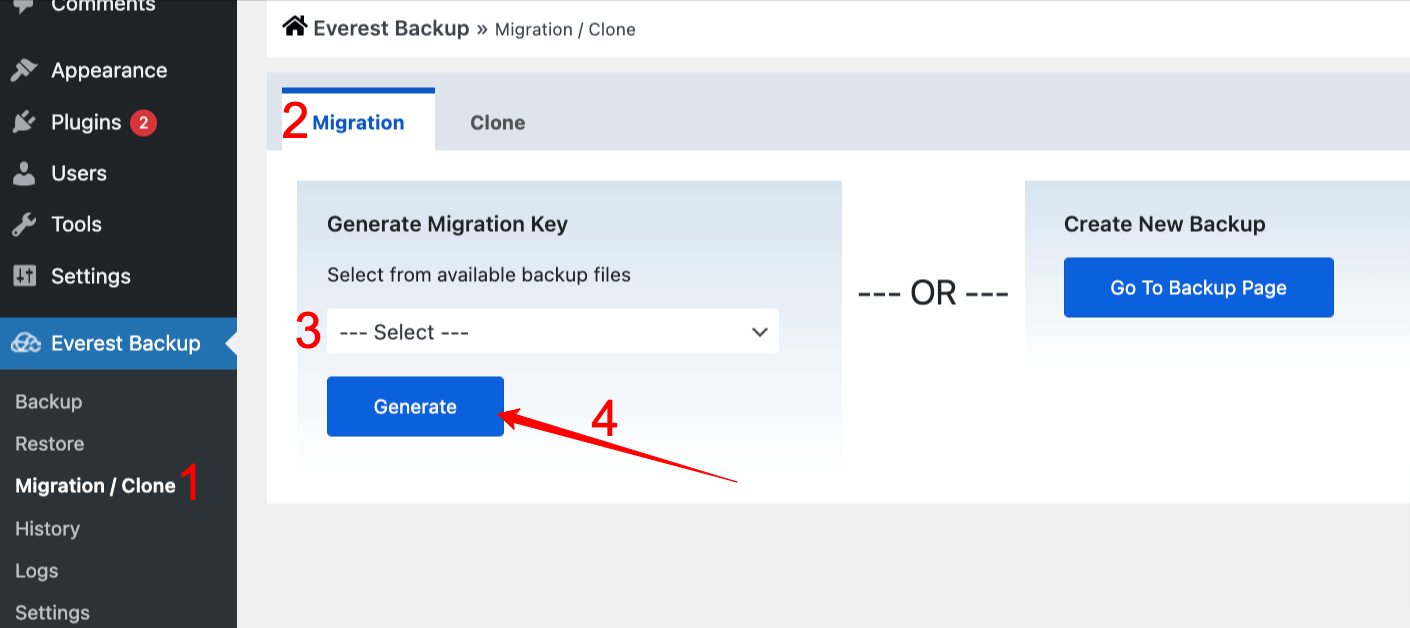Viewport: 1410px width, 628px height.
Task: Click the dropdown chevron beside Select
Action: (760, 331)
